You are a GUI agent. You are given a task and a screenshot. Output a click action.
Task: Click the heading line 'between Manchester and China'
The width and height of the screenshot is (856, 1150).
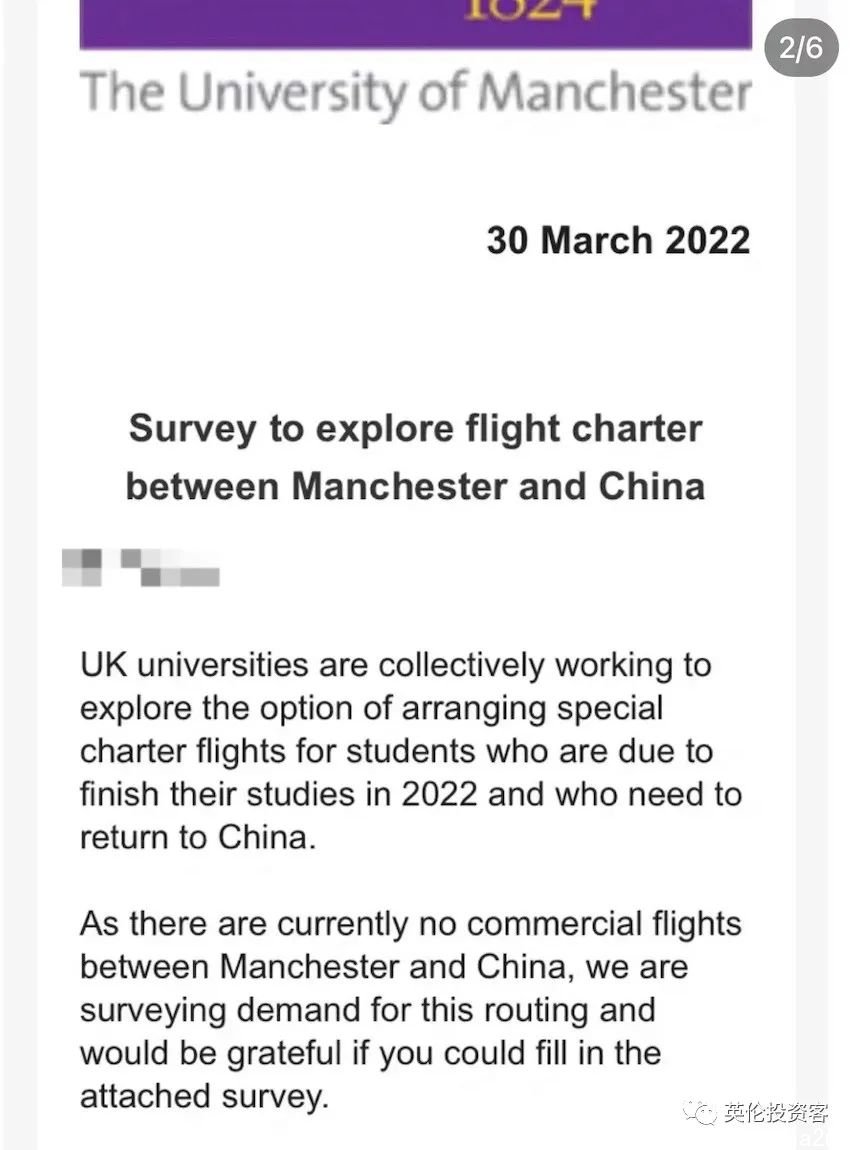point(416,487)
